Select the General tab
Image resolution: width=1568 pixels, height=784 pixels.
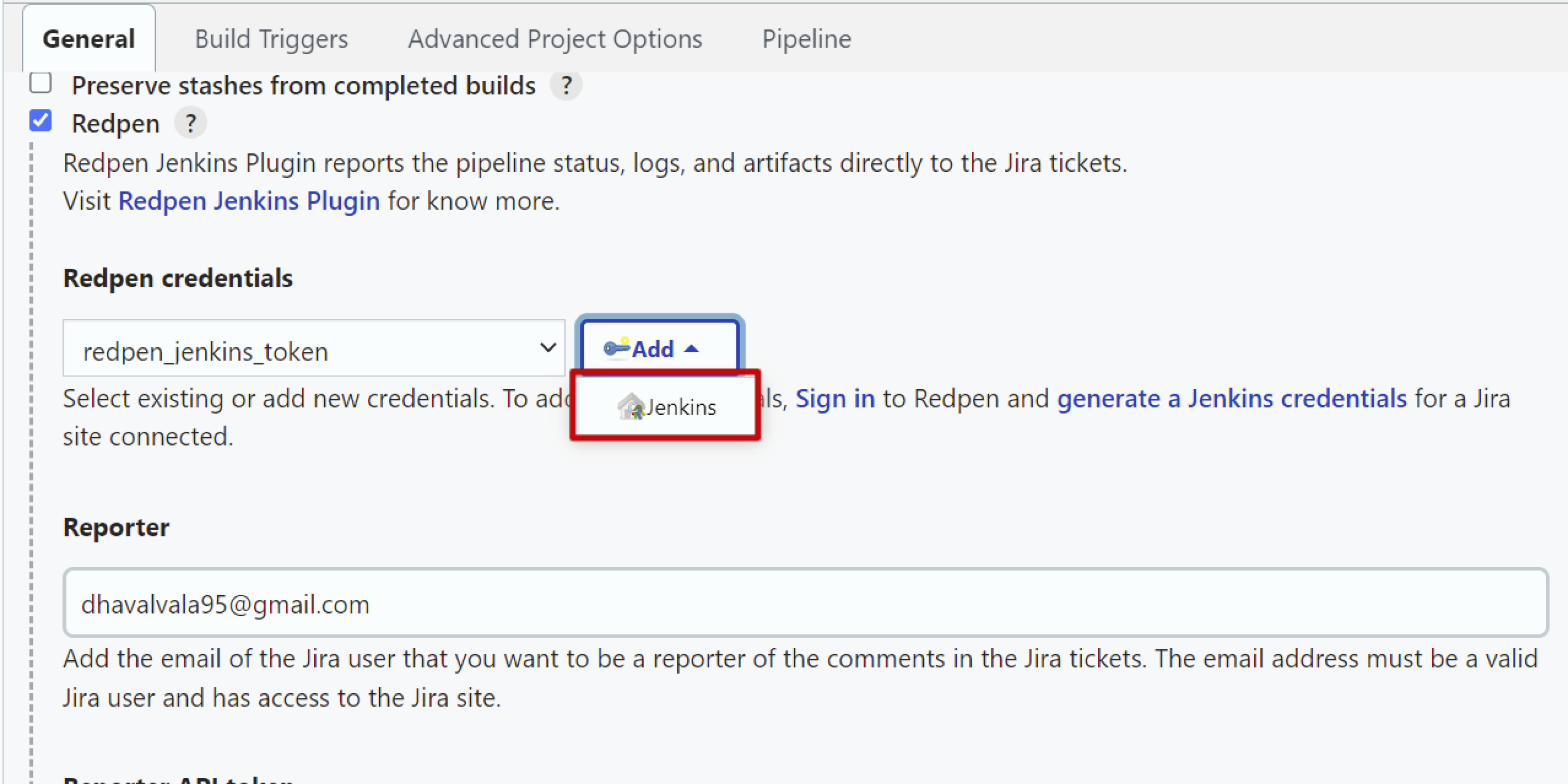point(89,39)
